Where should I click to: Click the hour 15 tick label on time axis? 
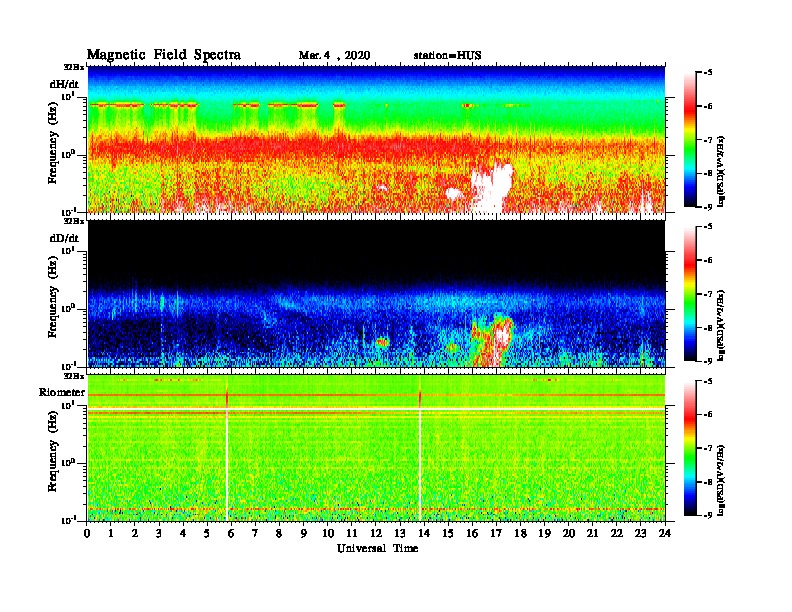point(448,533)
